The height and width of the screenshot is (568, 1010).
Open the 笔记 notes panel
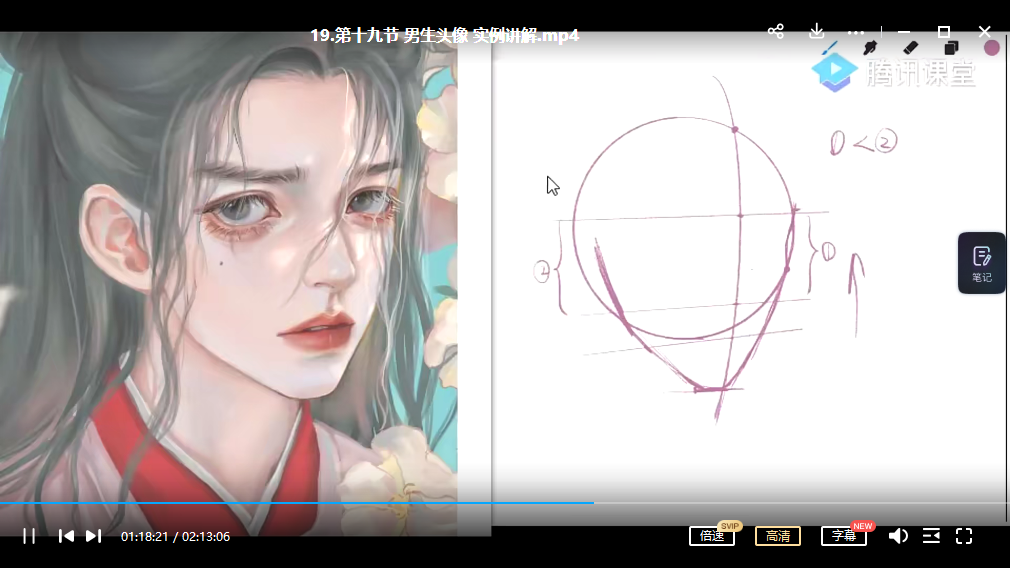[982, 263]
